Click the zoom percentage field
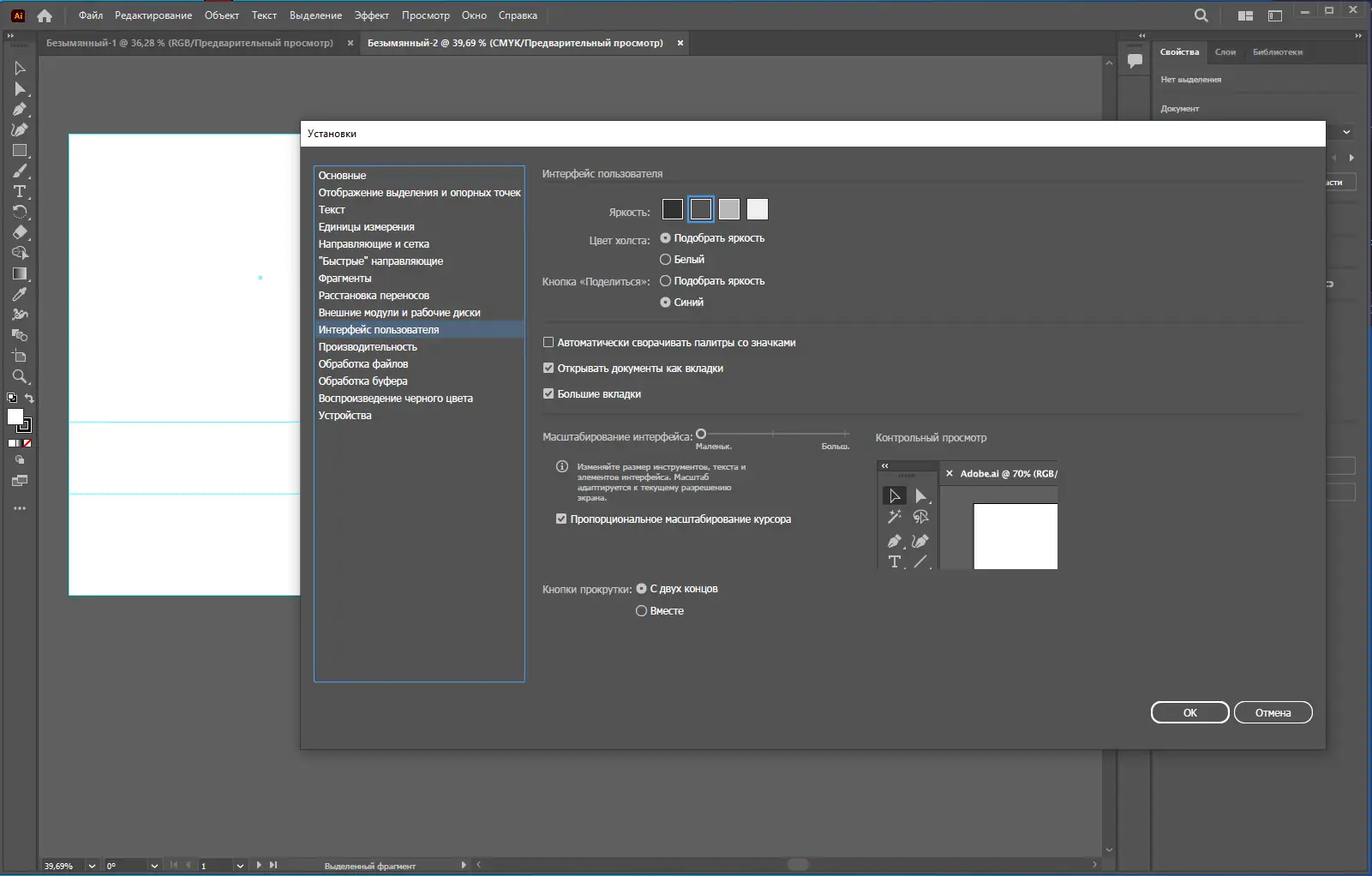This screenshot has height=876, width=1372. click(63, 866)
